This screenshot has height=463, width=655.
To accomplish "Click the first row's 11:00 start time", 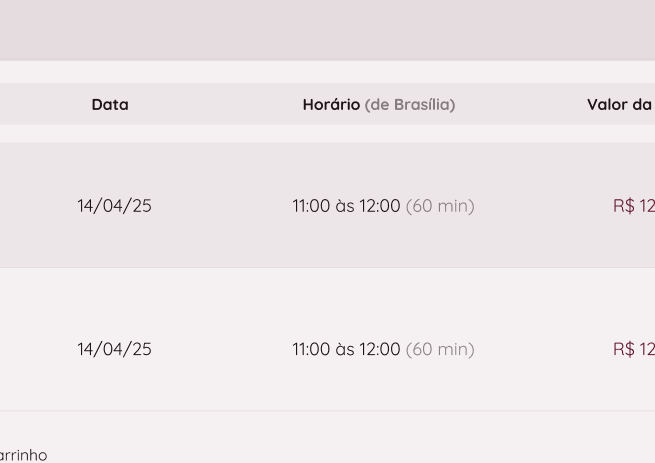I will pos(311,206).
